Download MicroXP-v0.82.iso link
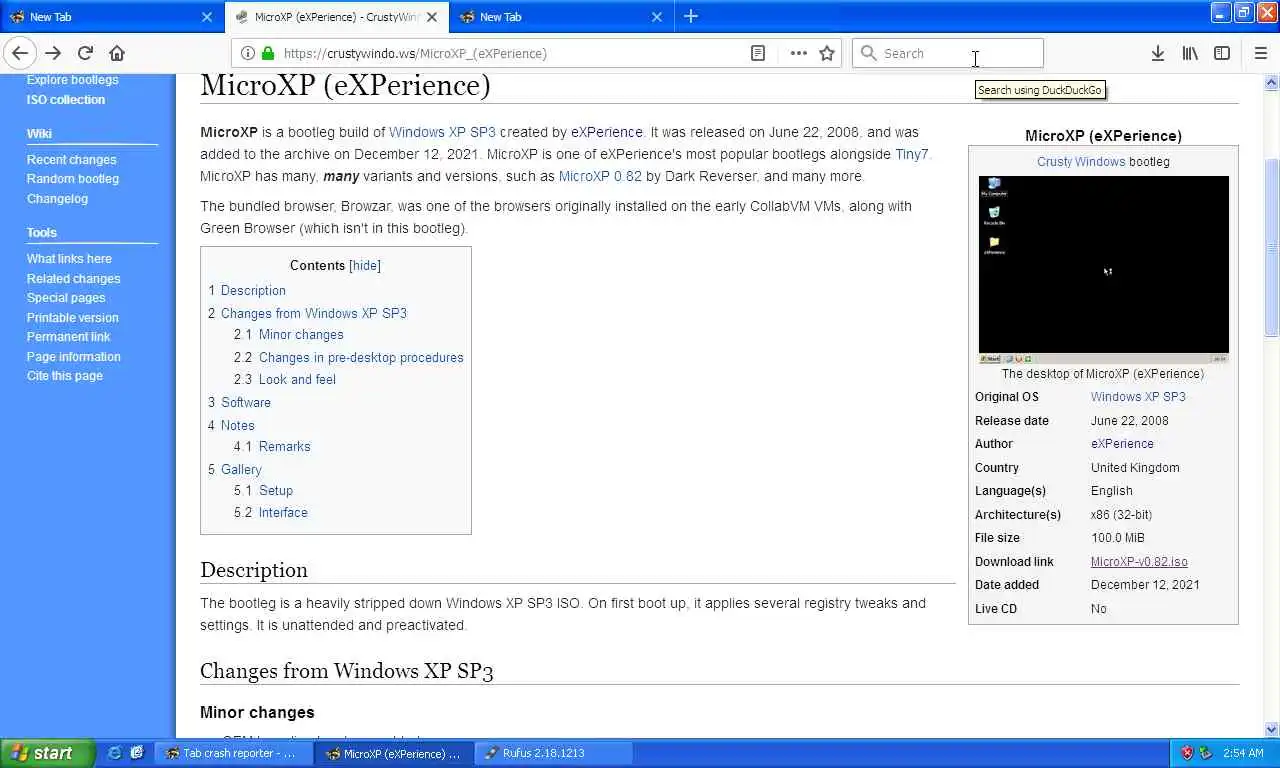Screen dimensions: 1280x768 tap(1139, 562)
